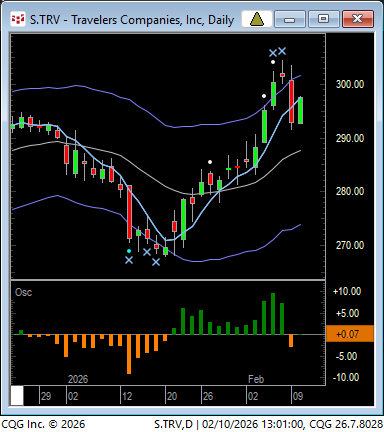Click the Osc study label
The image size is (384, 432).
pos(24,292)
